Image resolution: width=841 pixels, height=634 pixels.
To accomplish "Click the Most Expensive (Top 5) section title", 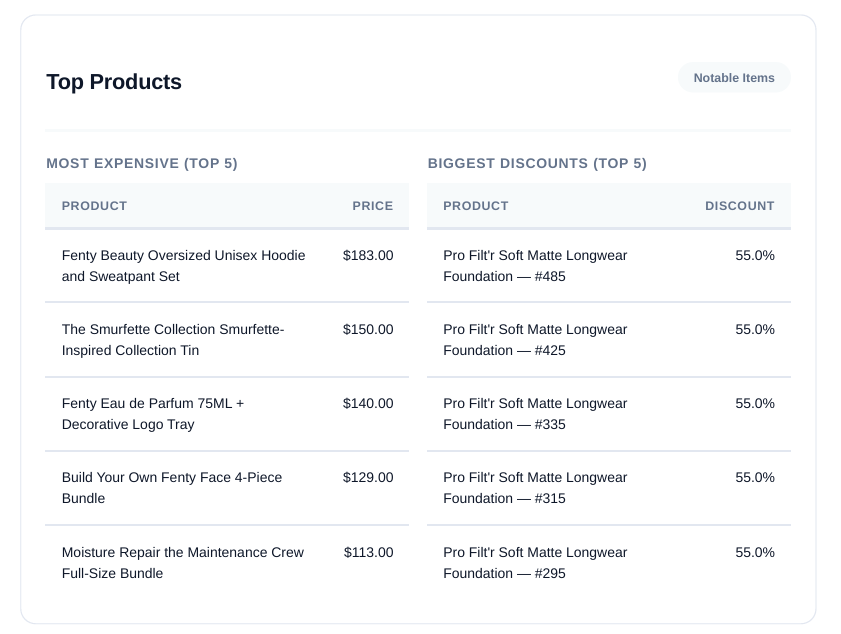I will tap(142, 163).
